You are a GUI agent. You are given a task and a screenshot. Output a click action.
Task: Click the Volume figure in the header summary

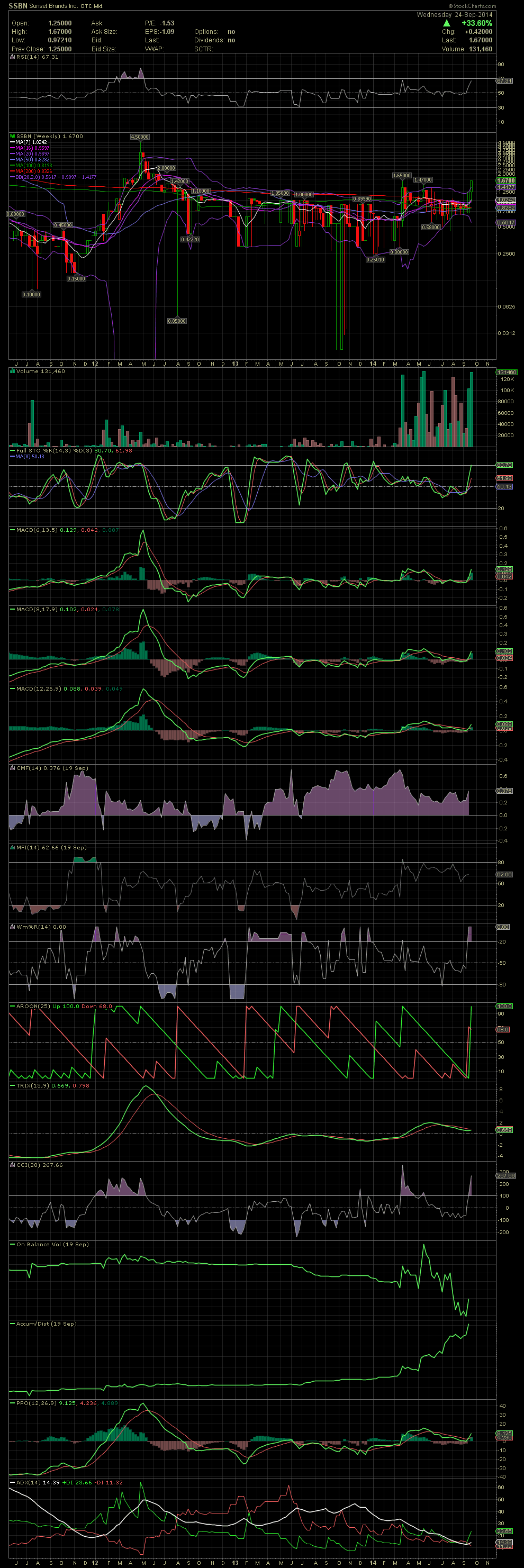click(x=481, y=49)
